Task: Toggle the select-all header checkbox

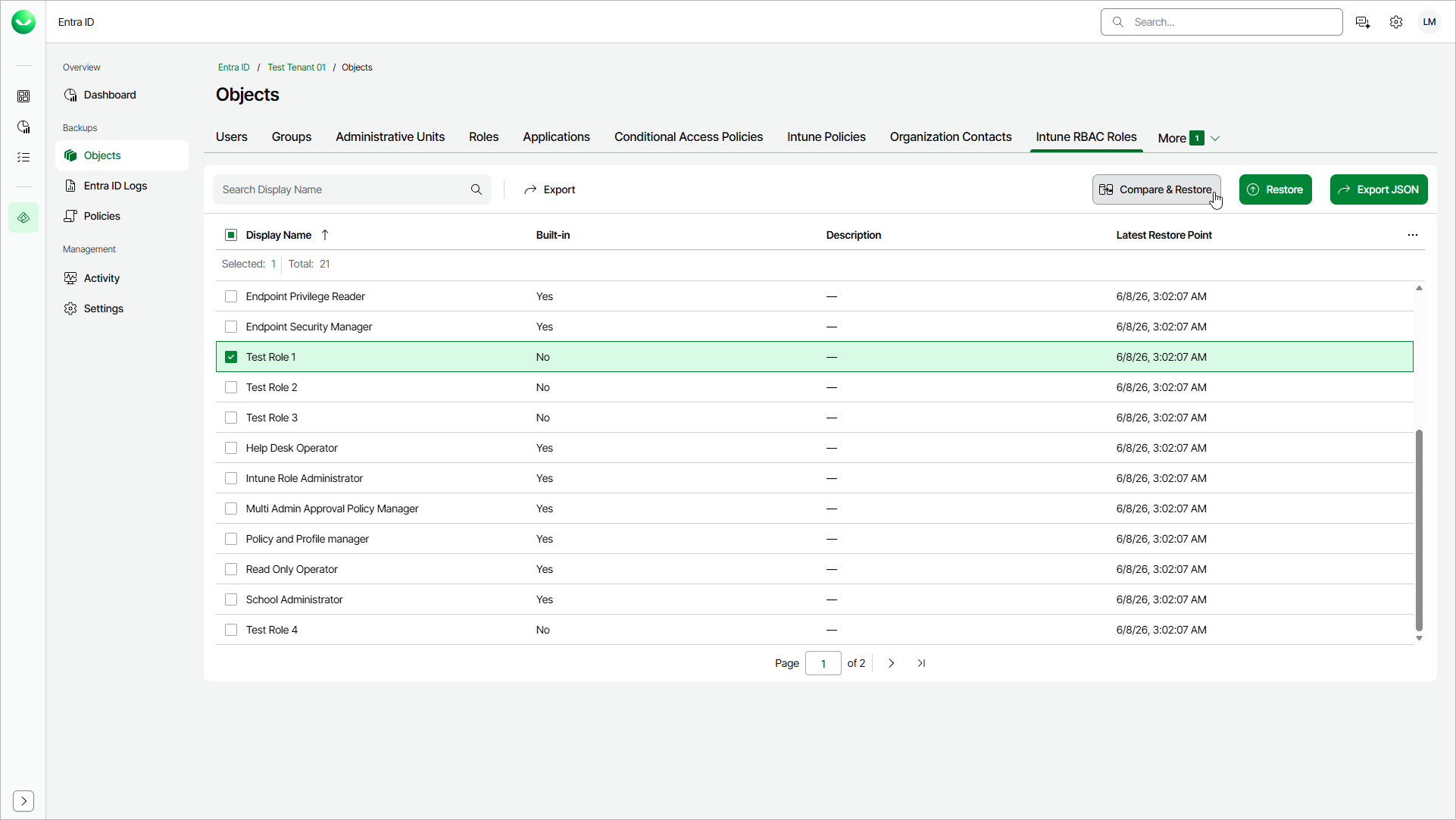Action: (x=231, y=235)
